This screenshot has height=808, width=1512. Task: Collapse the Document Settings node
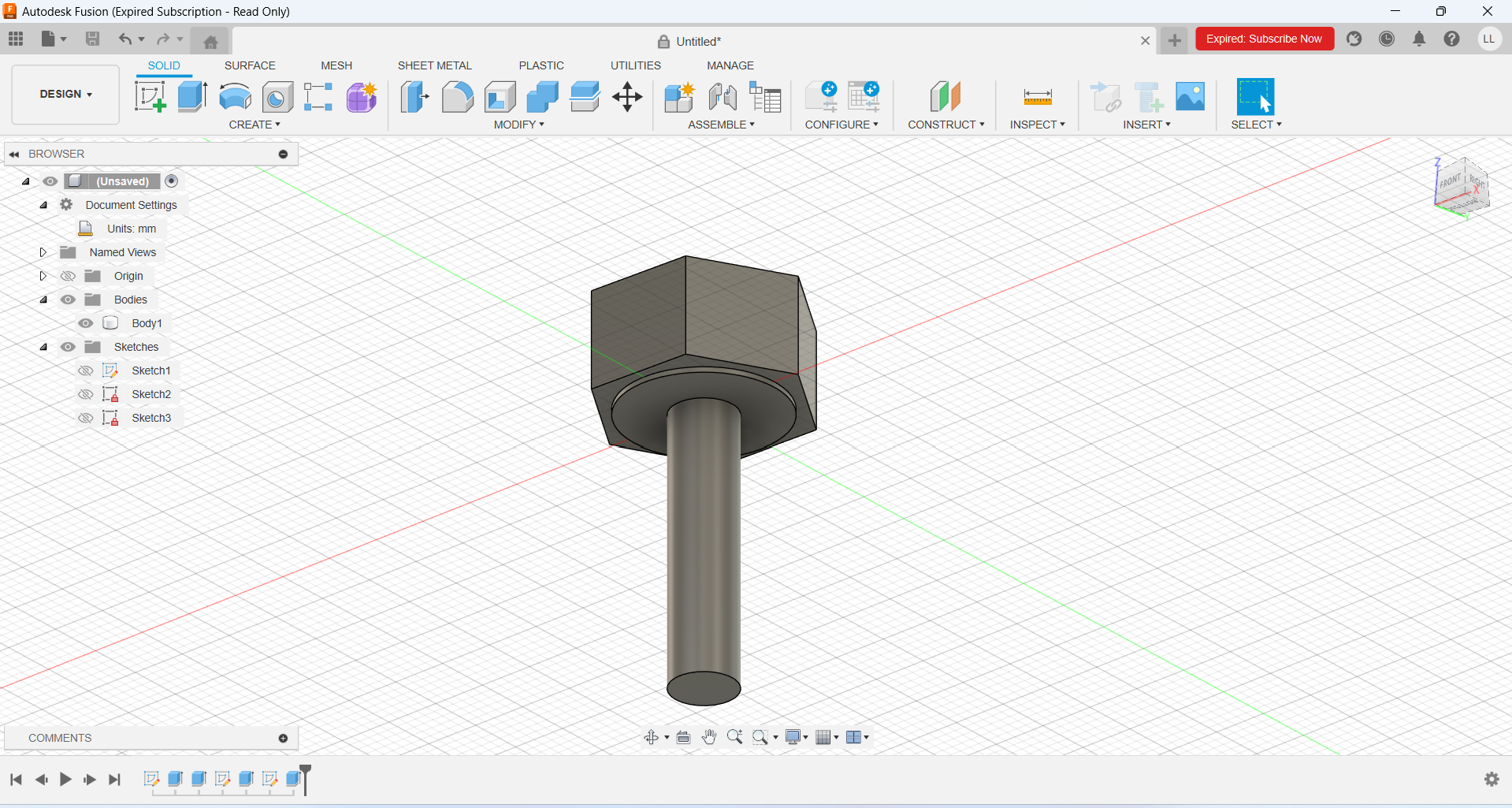43,205
